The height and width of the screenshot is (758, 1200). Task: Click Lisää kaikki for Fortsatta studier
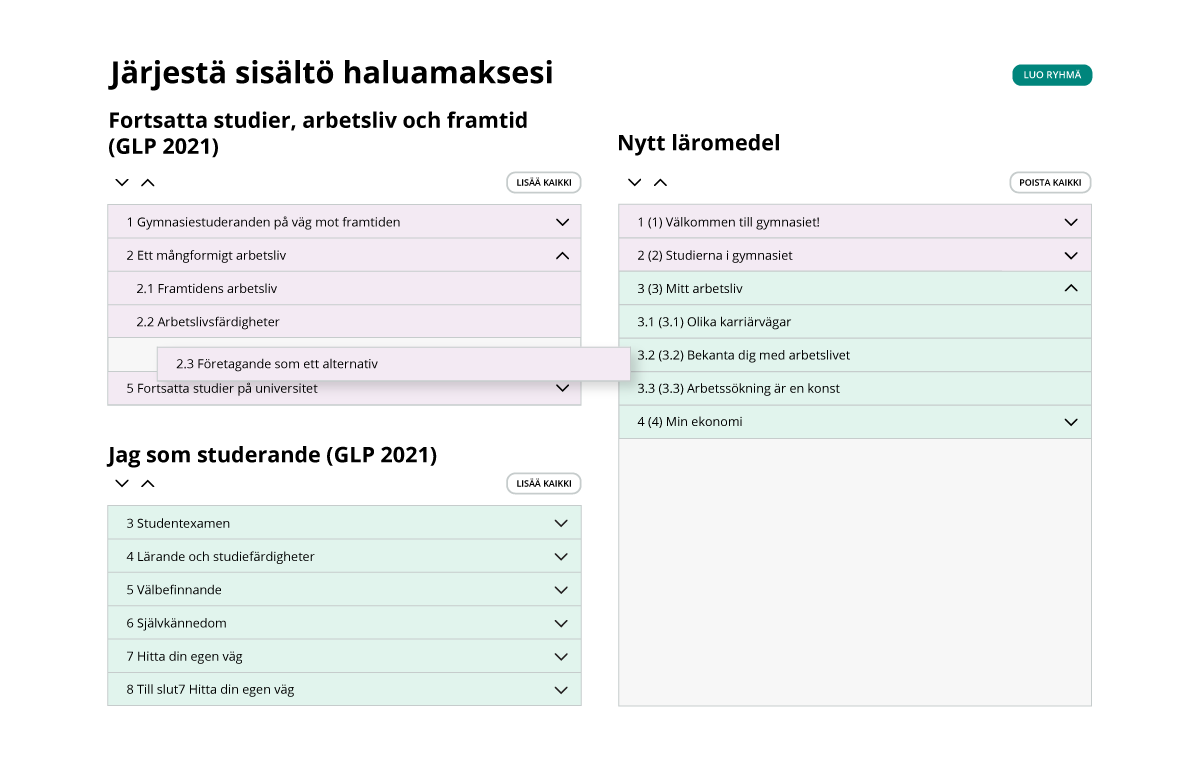point(543,183)
